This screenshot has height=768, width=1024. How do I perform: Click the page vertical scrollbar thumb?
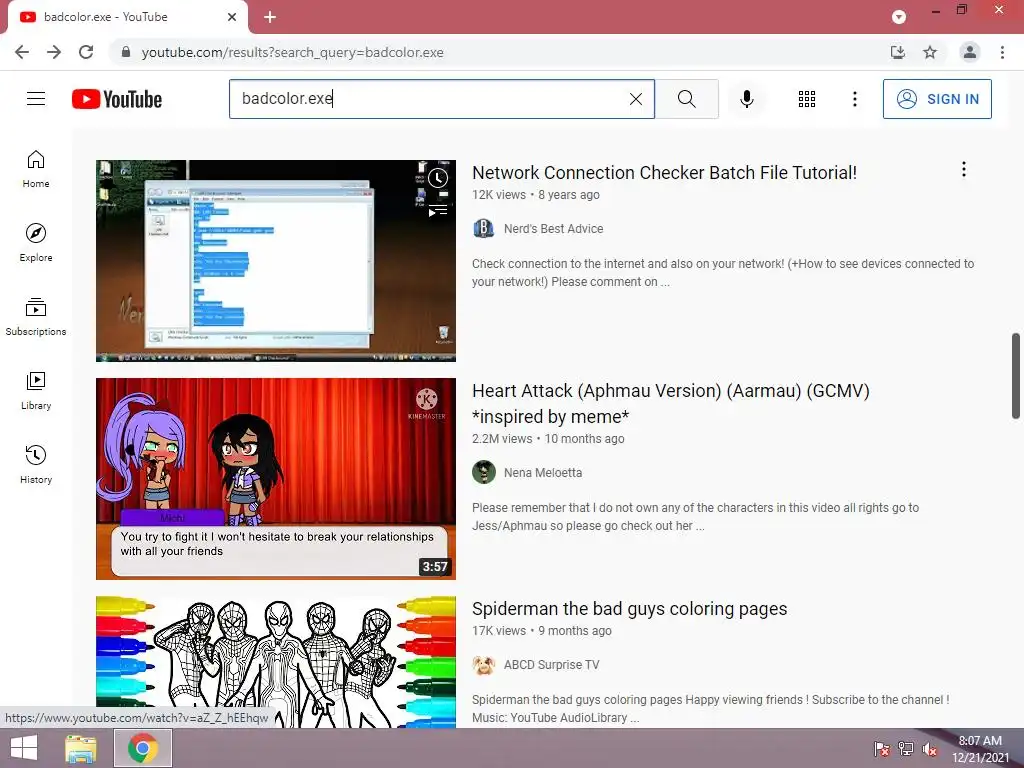[1016, 376]
